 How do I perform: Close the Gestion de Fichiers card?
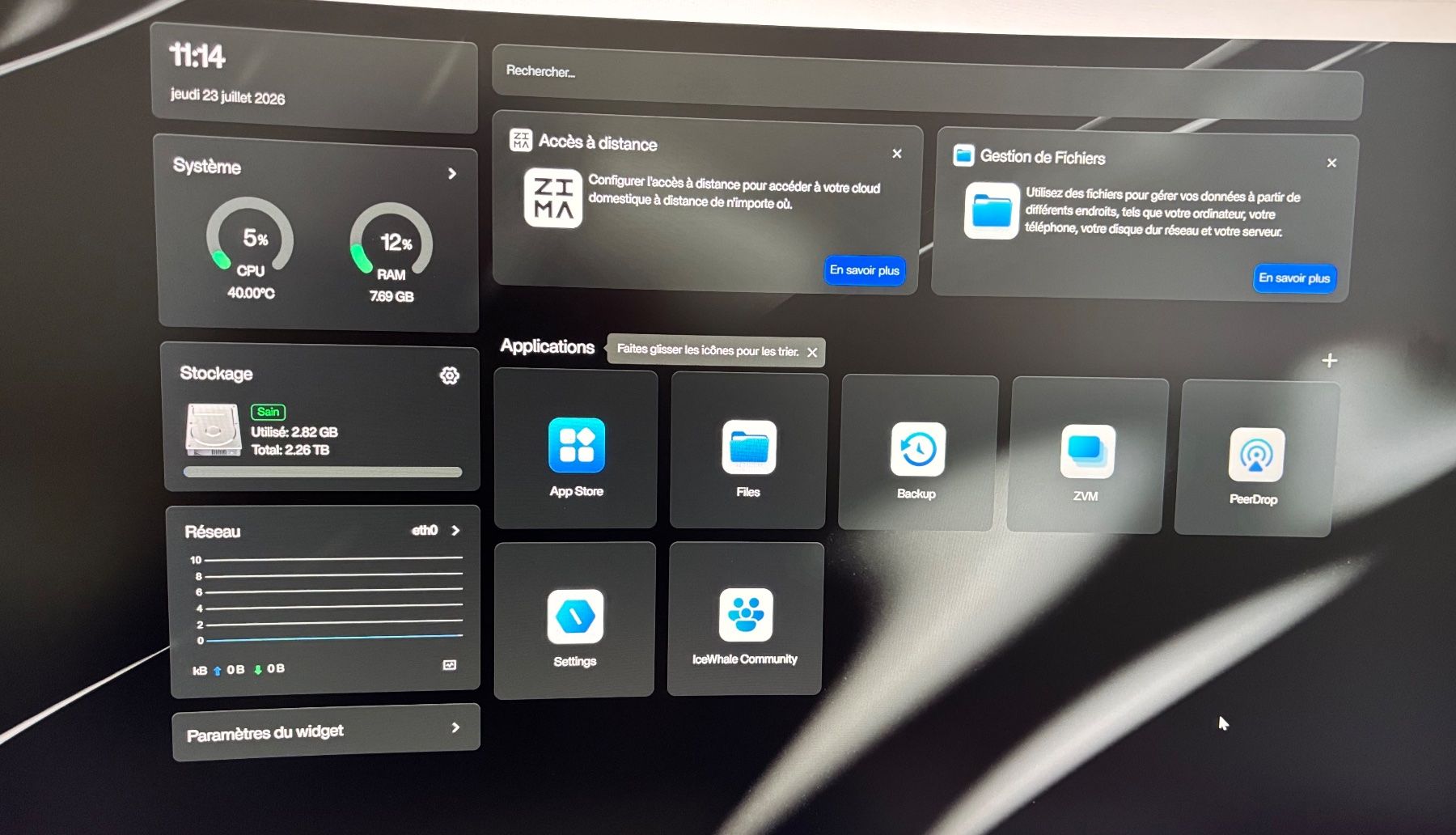coord(1331,163)
